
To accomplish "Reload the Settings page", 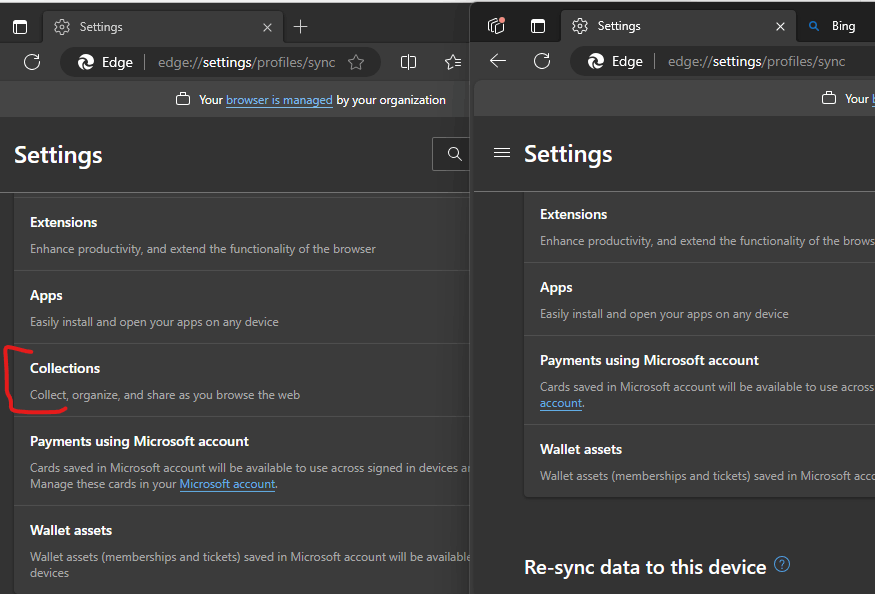I will click(31, 61).
